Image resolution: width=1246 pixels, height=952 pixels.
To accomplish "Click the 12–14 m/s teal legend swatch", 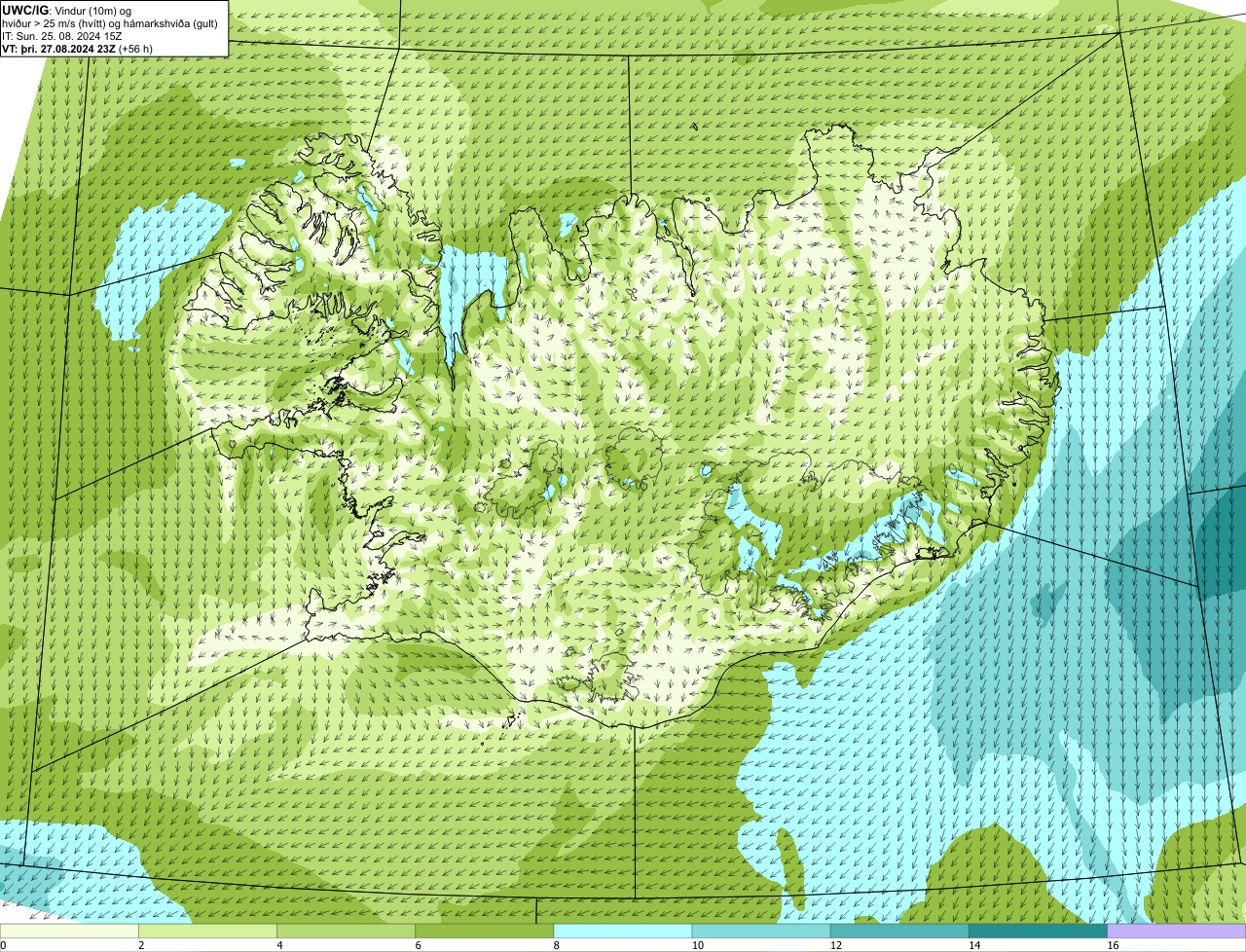I will click(899, 931).
